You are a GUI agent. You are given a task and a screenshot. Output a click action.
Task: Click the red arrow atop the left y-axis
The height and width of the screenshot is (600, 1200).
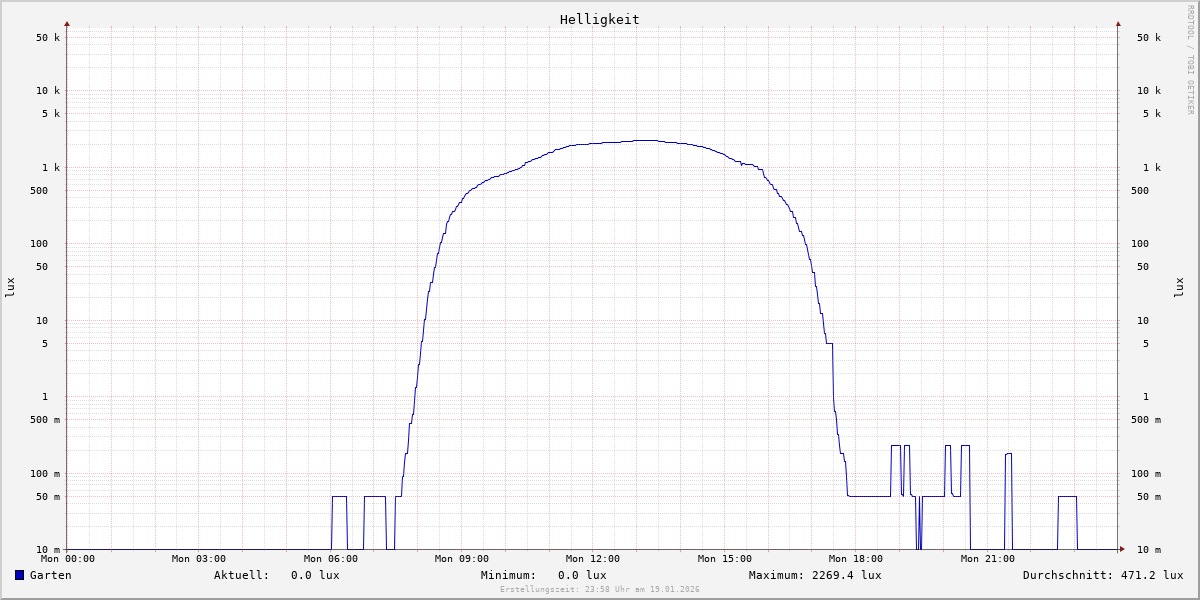click(x=67, y=23)
